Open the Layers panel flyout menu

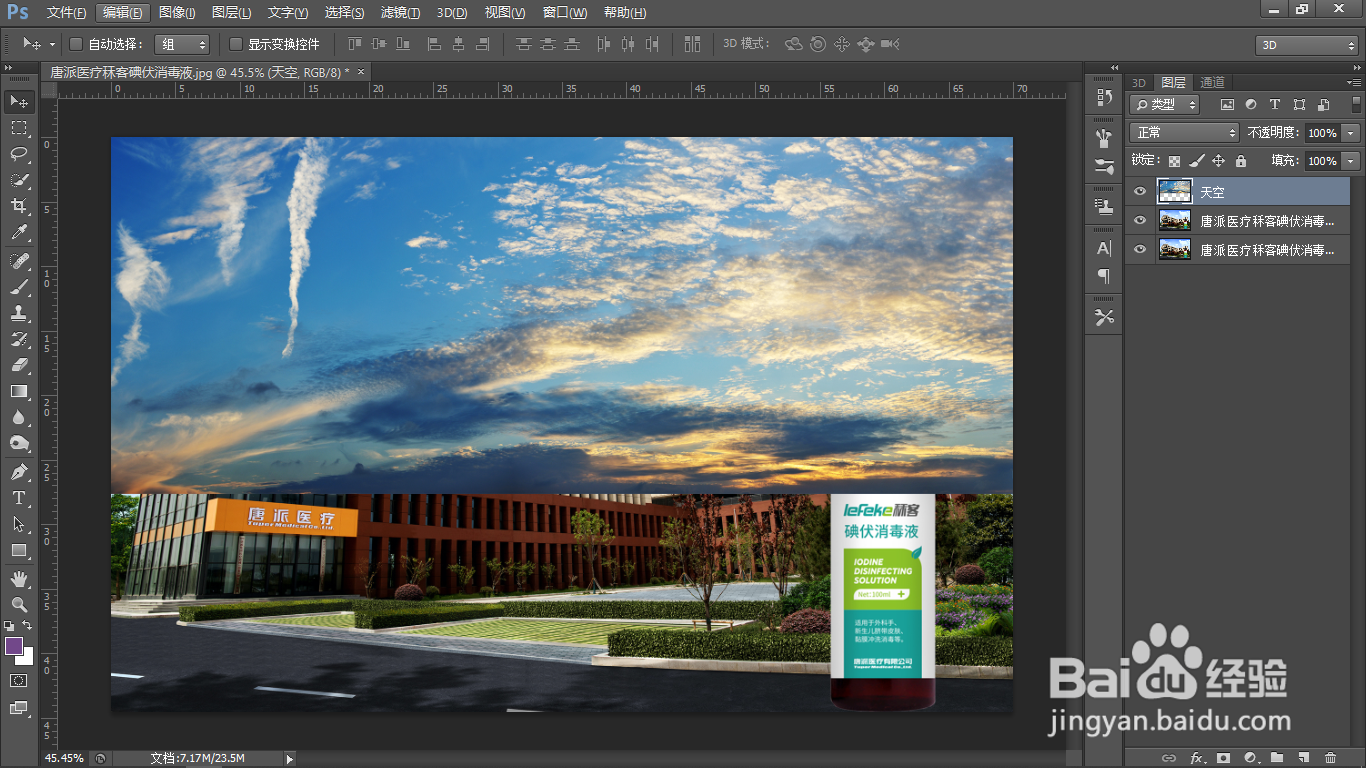click(1353, 82)
